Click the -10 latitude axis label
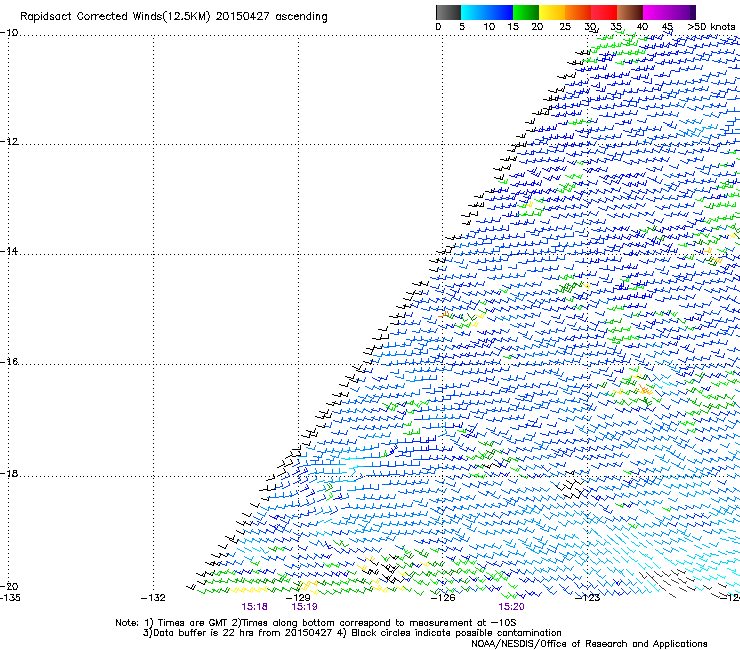Screen dimensions: 740x650 point(9,33)
